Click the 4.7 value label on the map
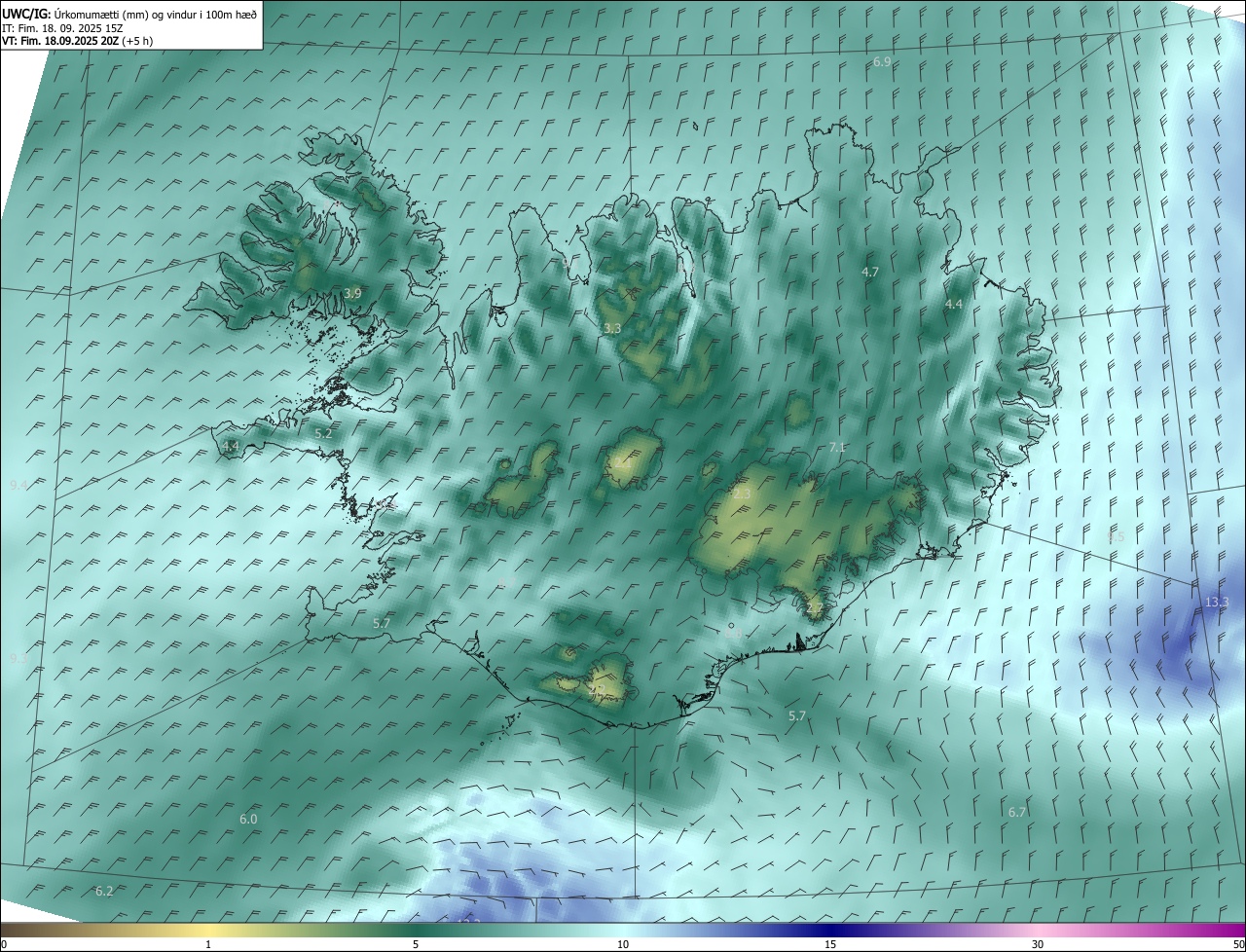This screenshot has width=1246, height=952. click(x=870, y=272)
